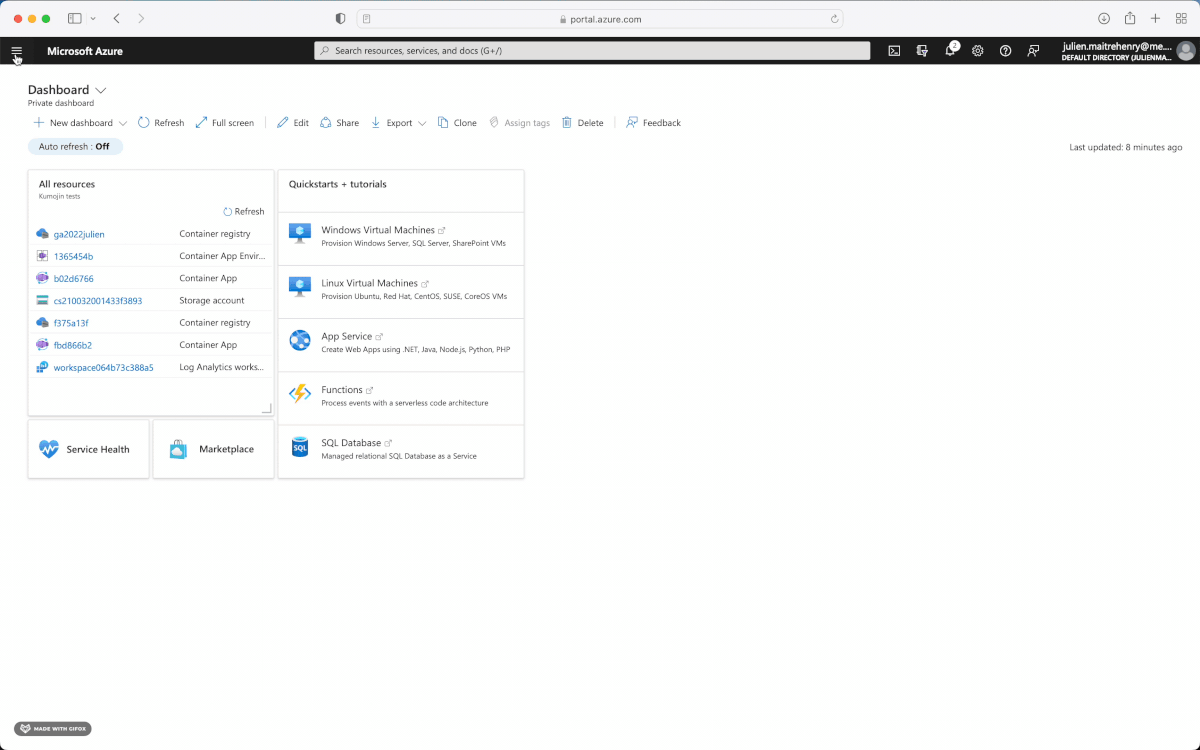Click the ga2022julien container registry icon
The width and height of the screenshot is (1200, 750).
point(42,234)
